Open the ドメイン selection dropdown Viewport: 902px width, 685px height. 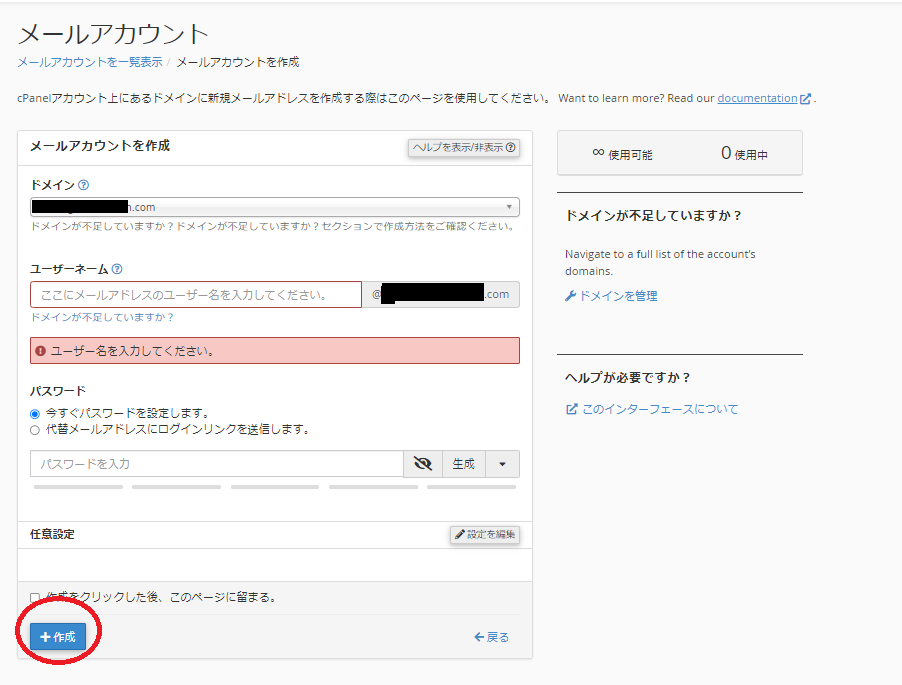(x=274, y=207)
